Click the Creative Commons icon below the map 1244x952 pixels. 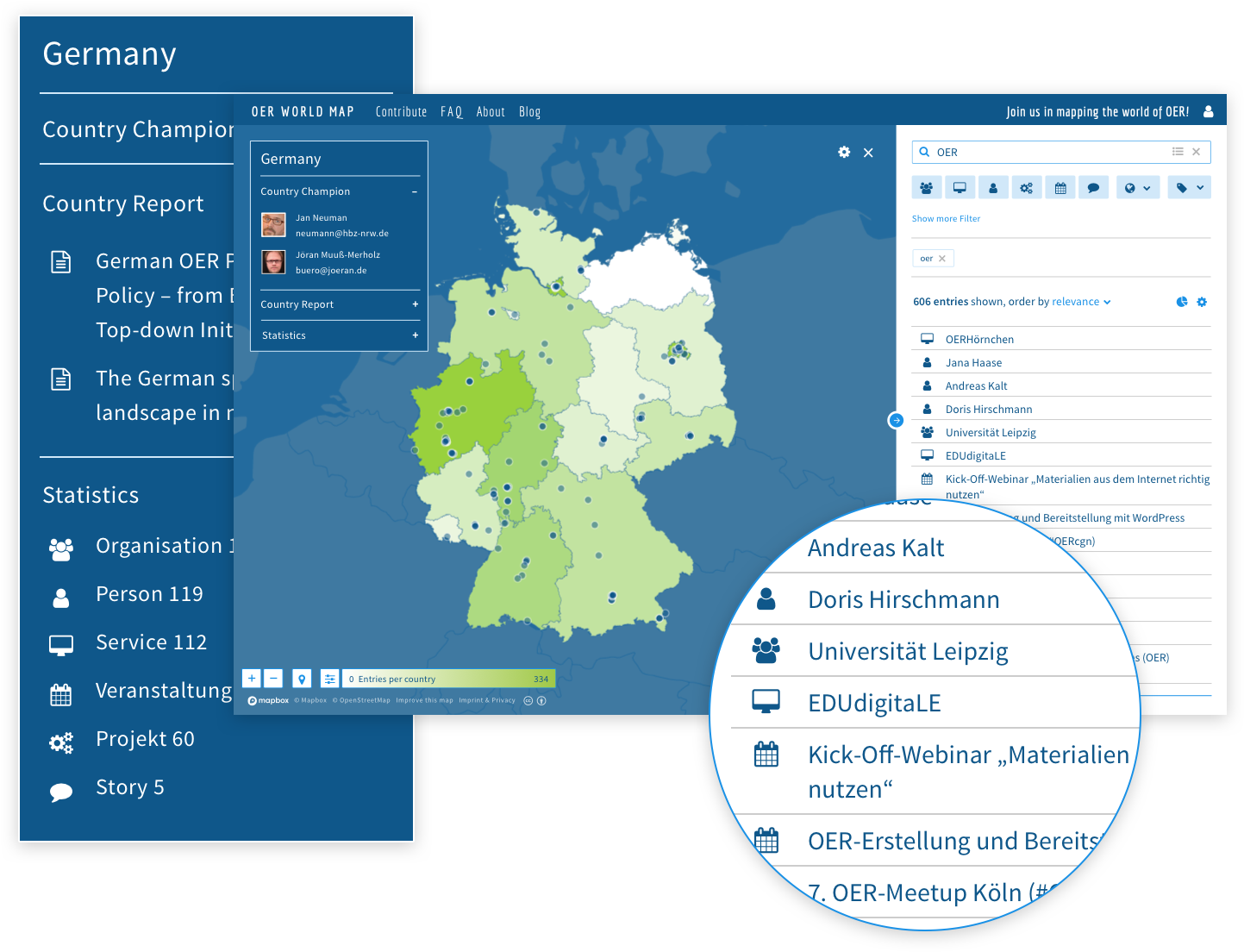(x=528, y=700)
